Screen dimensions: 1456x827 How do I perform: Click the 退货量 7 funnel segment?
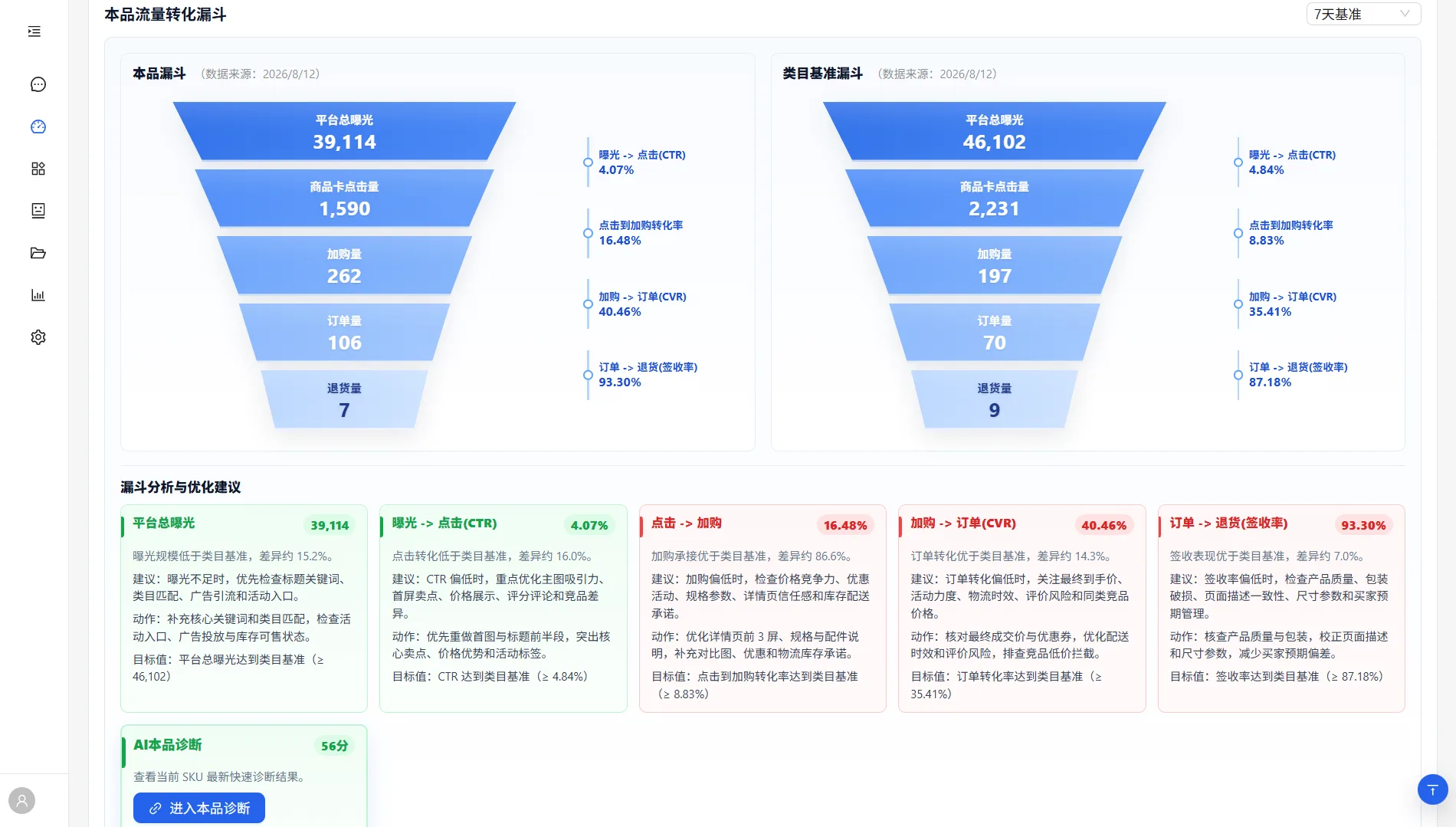[x=344, y=399]
